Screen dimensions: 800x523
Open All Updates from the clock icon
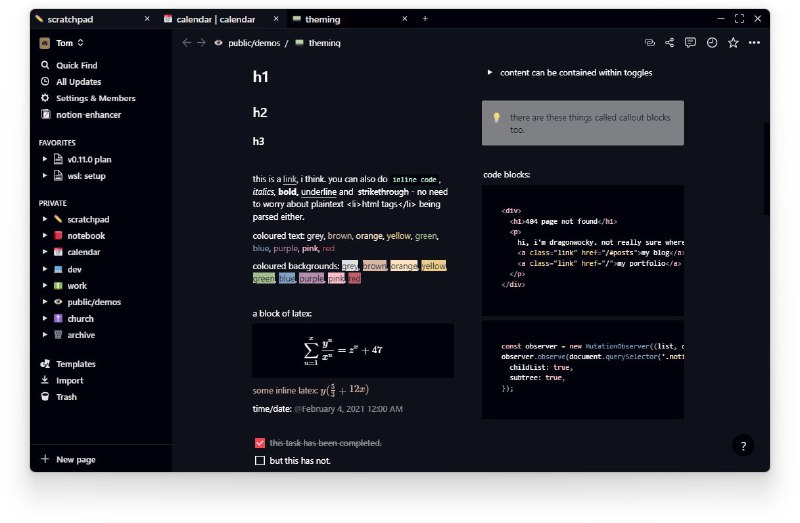[x=45, y=82]
